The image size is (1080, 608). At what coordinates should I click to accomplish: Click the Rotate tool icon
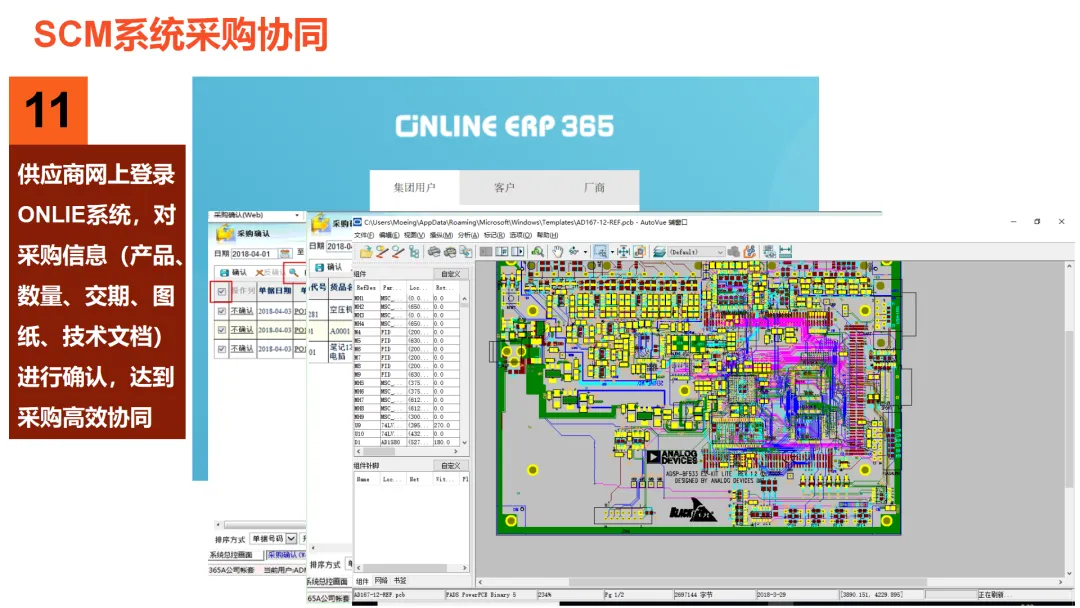574,252
